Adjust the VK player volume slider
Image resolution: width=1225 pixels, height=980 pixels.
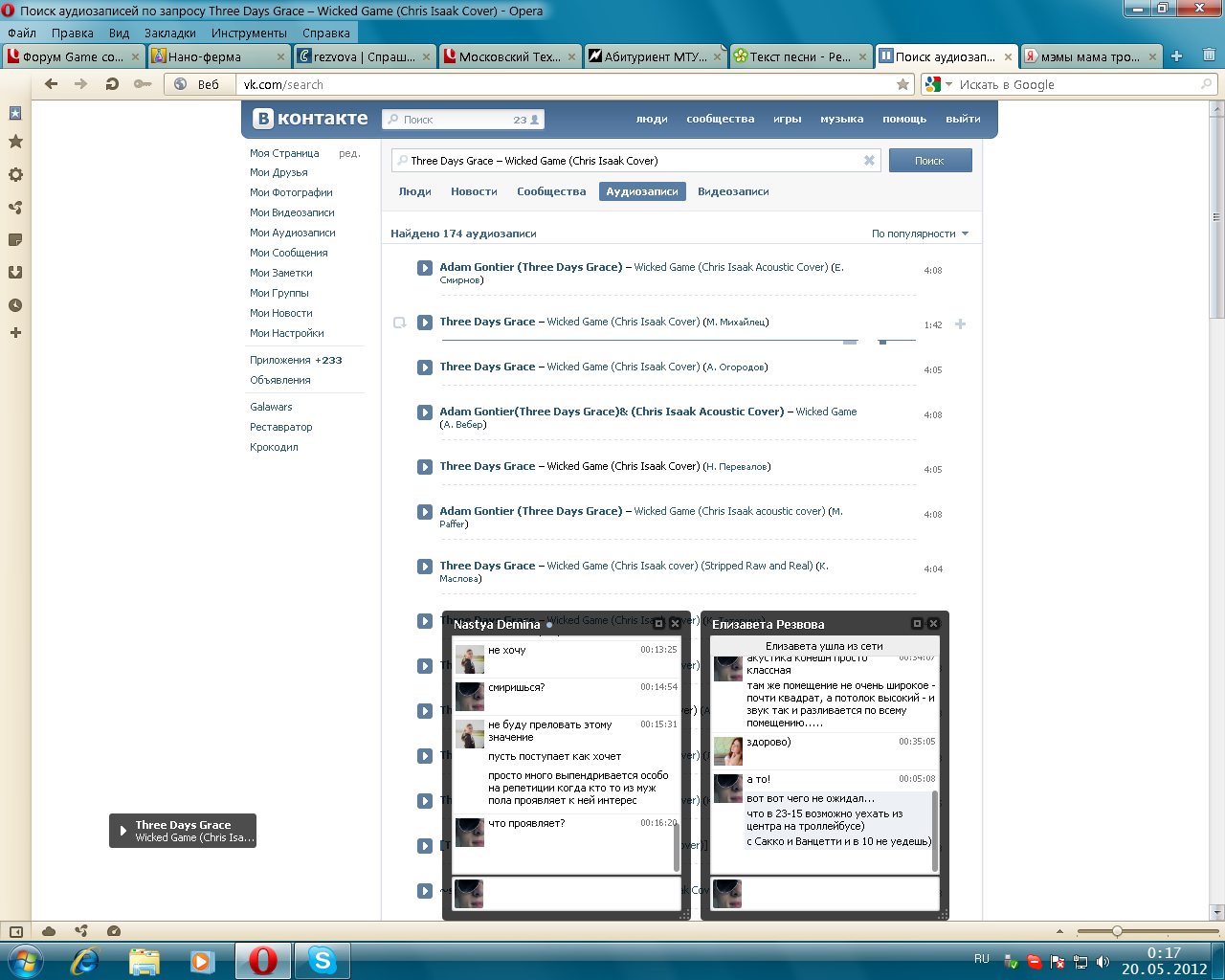(898, 341)
